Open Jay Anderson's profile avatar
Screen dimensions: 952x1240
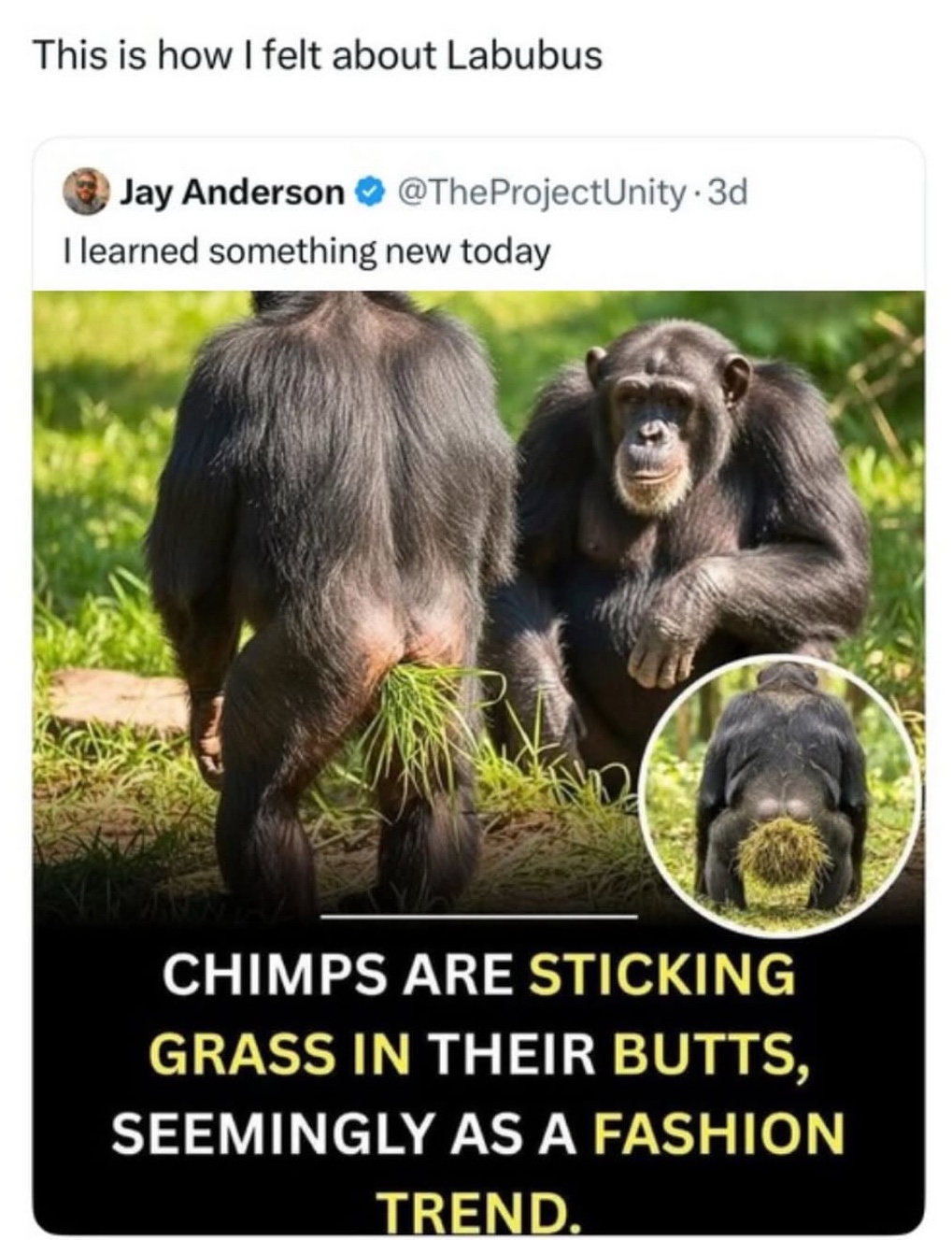click(86, 192)
